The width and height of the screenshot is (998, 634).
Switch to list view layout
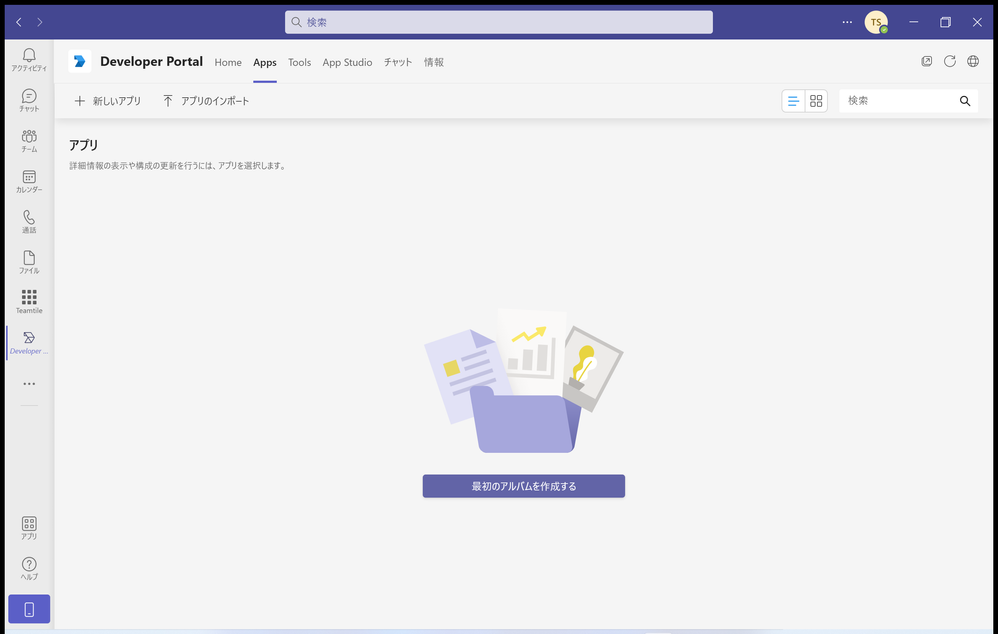tap(793, 101)
